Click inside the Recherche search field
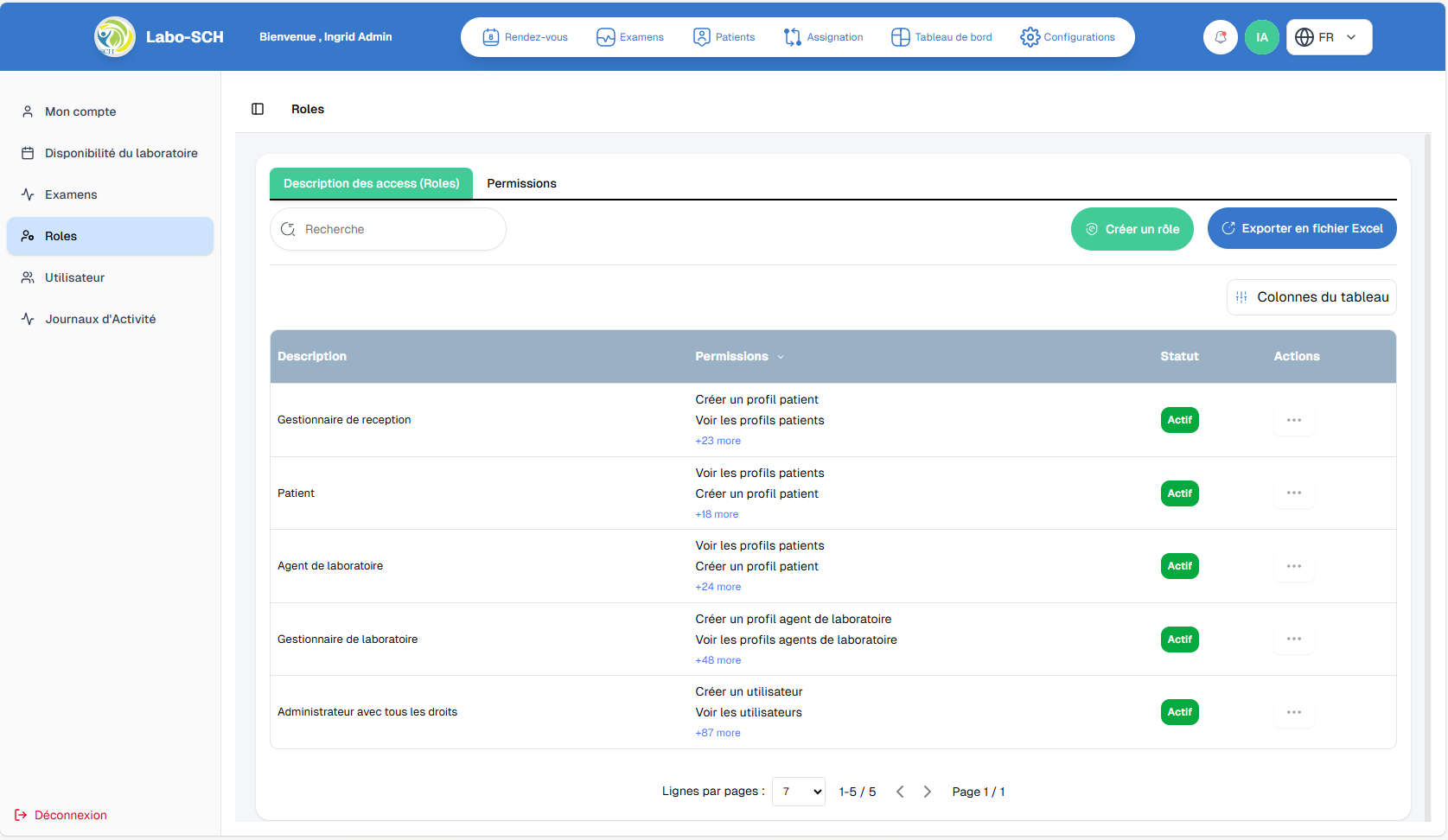Viewport: 1448px width, 840px height. point(388,228)
